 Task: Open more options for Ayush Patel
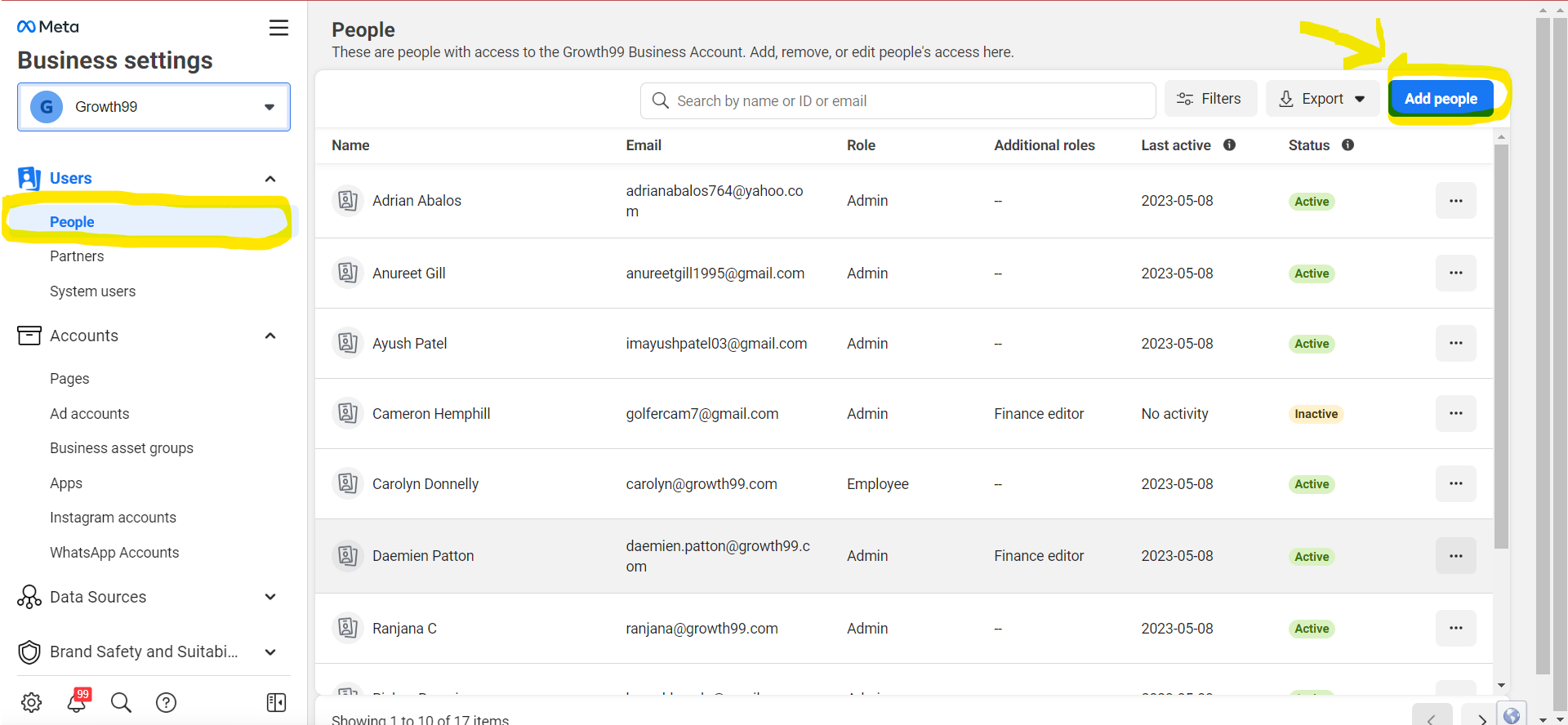[1456, 343]
